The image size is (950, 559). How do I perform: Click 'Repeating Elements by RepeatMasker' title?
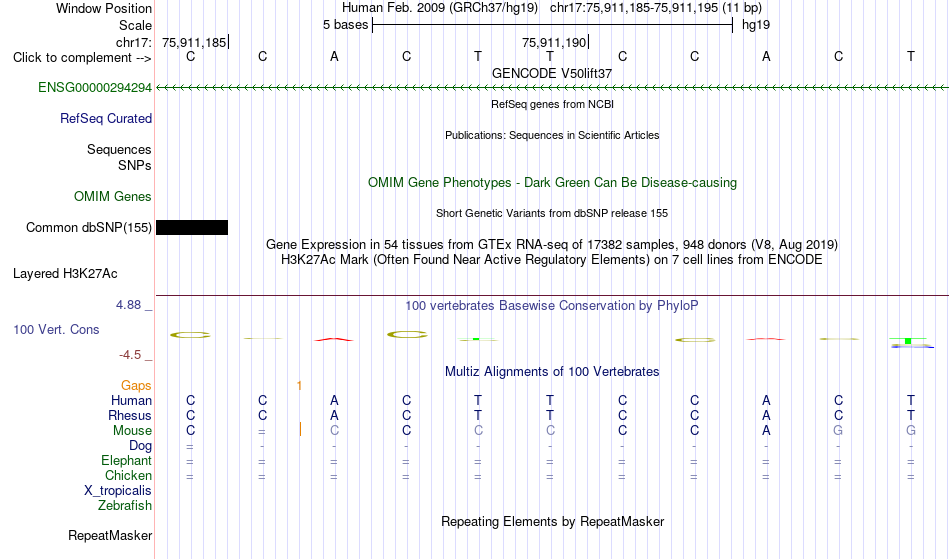[552, 521]
